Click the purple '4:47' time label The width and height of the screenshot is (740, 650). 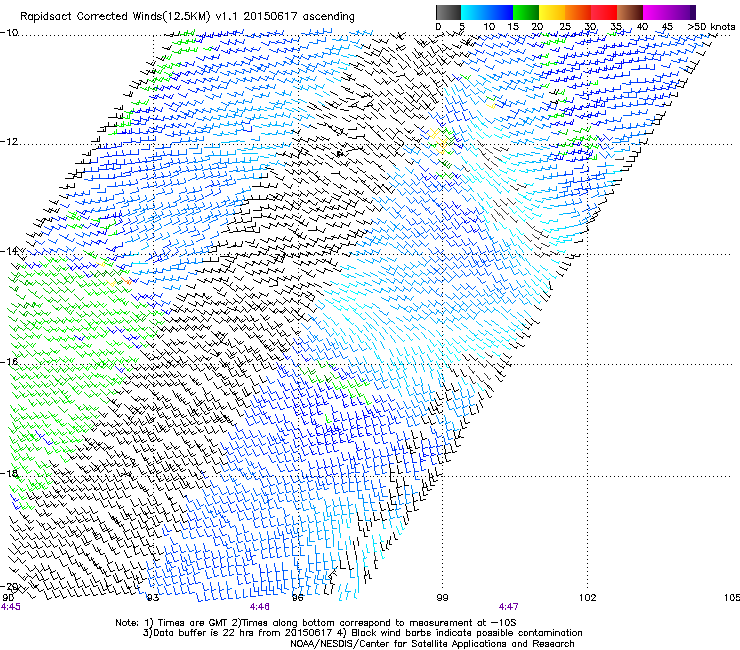[508, 607]
